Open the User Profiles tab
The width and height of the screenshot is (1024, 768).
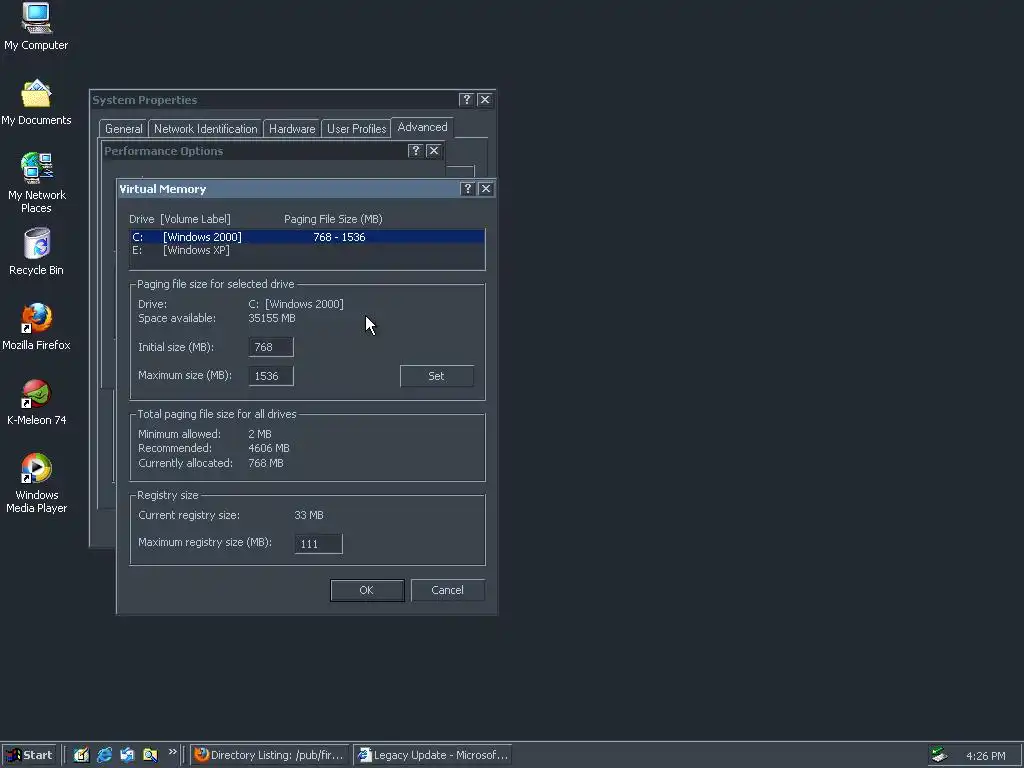click(357, 129)
